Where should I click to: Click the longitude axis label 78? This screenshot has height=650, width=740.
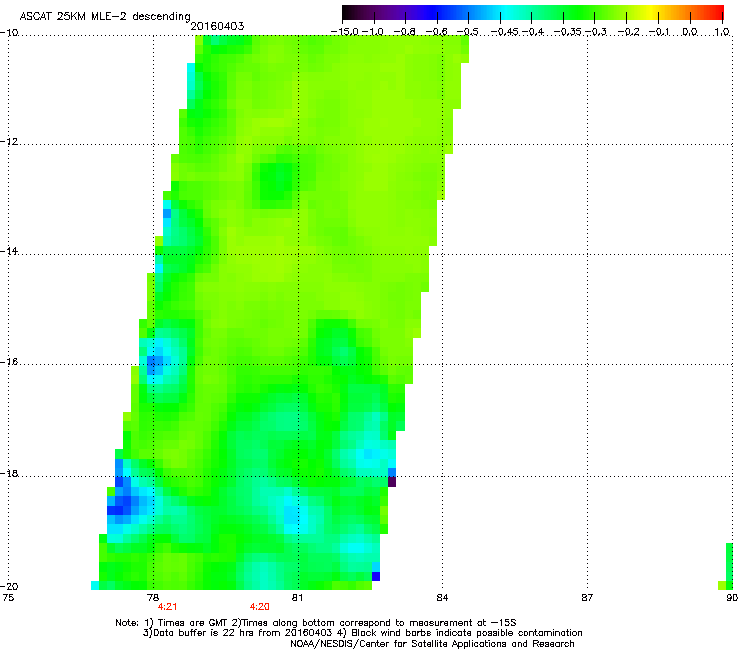coord(153,598)
